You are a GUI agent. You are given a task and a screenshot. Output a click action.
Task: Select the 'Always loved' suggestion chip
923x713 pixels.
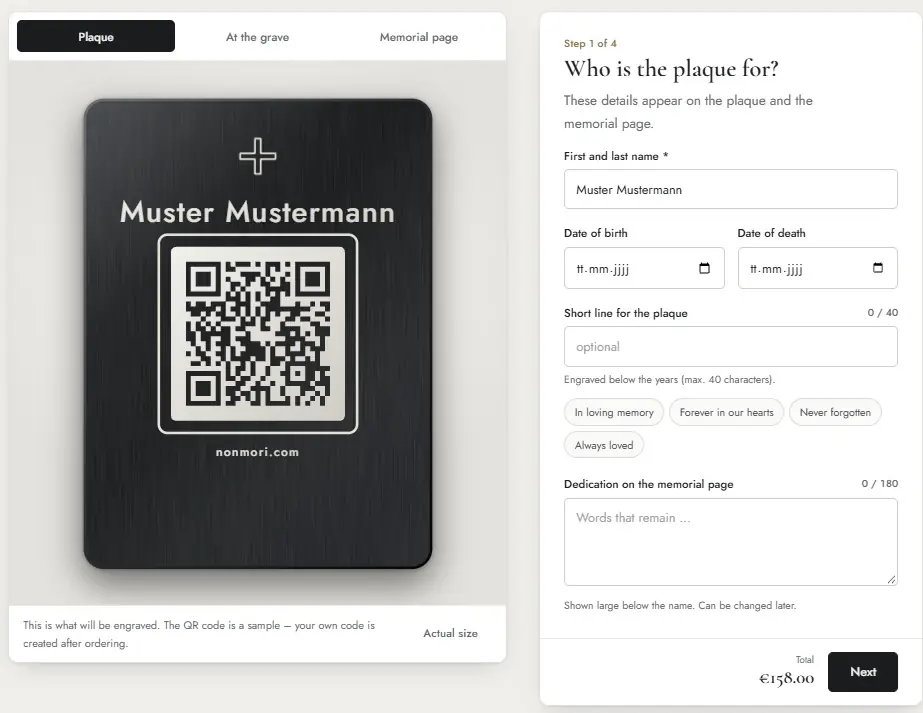(x=604, y=445)
